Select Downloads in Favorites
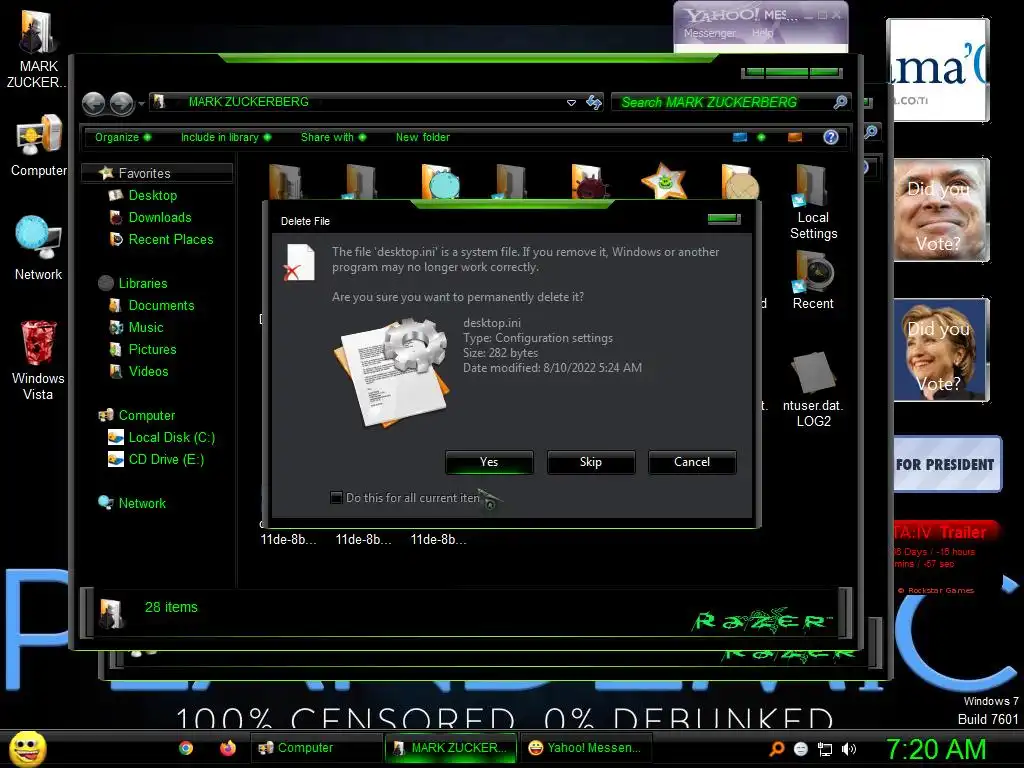 click(x=160, y=217)
